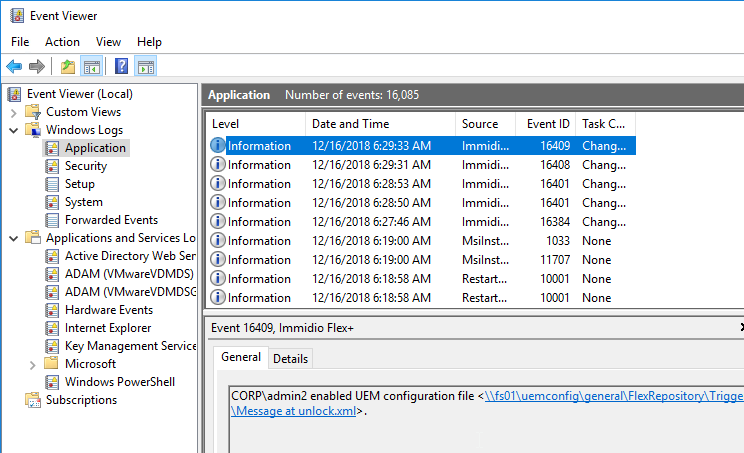Collapse Applications and Services Logs node
The height and width of the screenshot is (453, 744).
pos(14,239)
